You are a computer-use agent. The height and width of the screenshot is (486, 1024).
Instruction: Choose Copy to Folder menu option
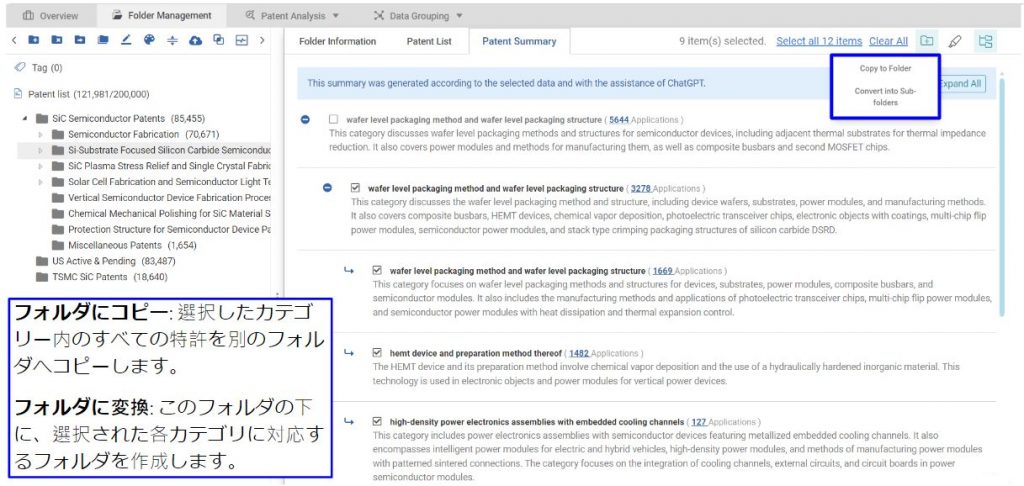click(x=885, y=68)
